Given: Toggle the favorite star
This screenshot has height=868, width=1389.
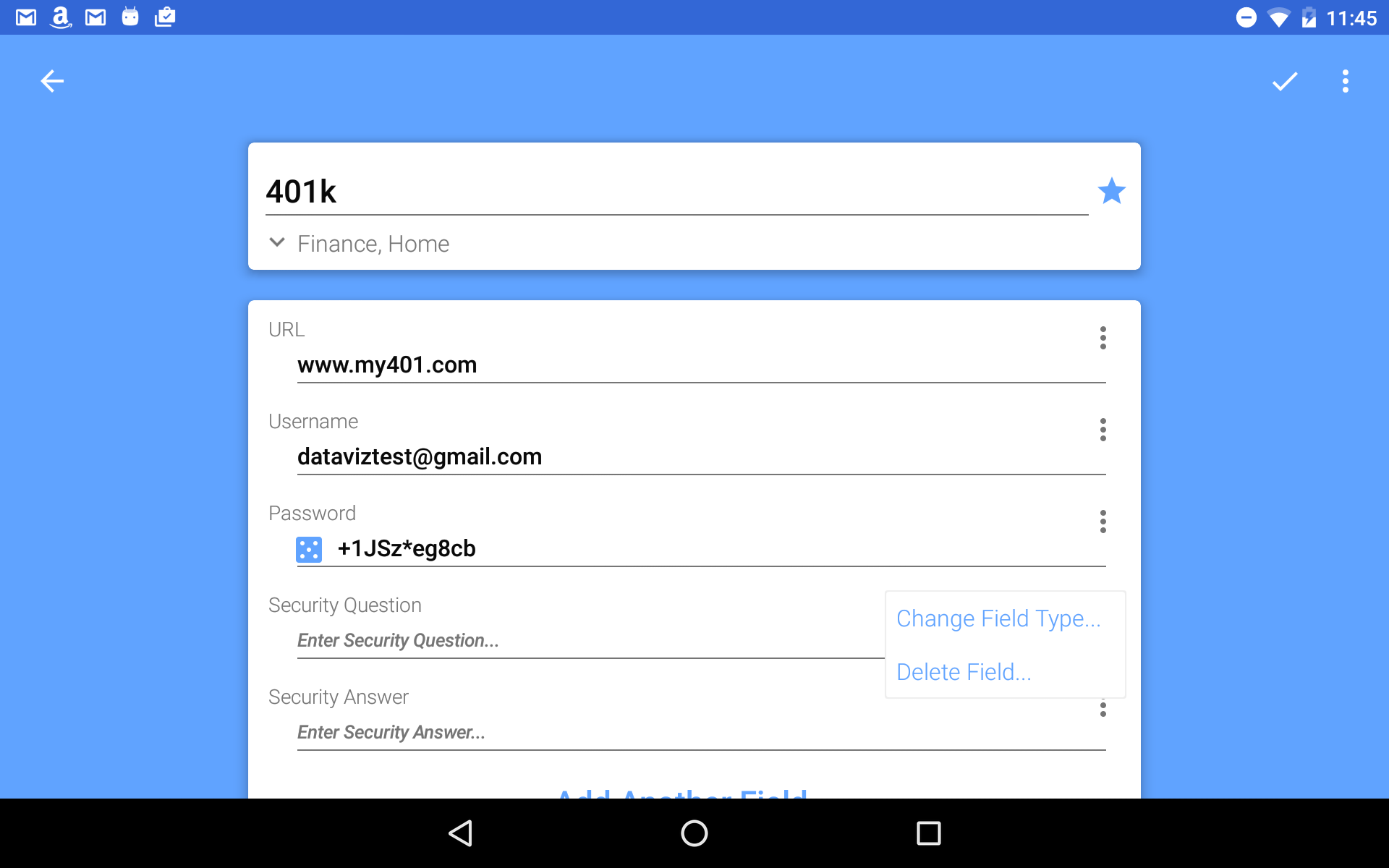Looking at the screenshot, I should [x=1111, y=191].
